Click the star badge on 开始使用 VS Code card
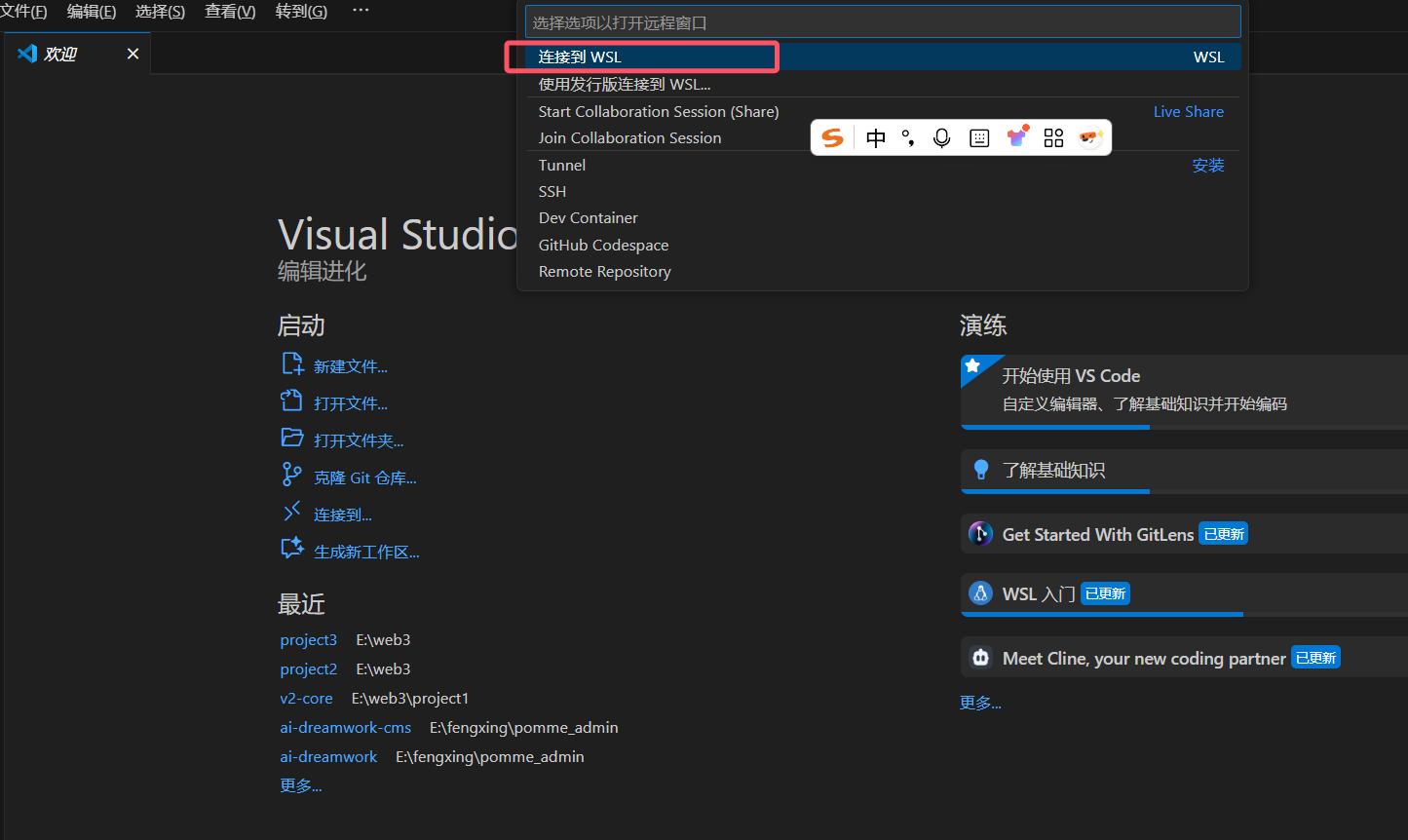 tap(971, 365)
